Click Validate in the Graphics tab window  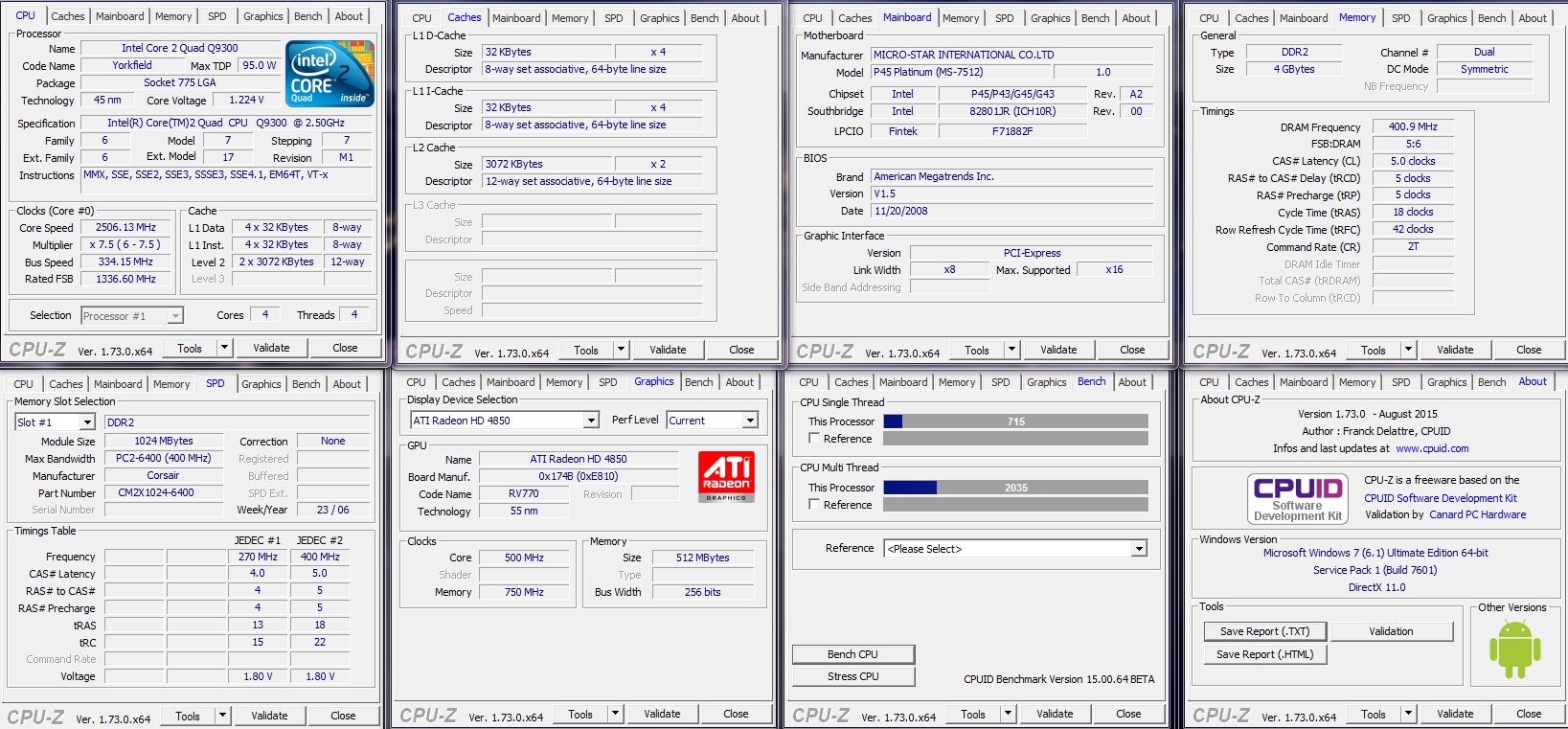[x=662, y=714]
